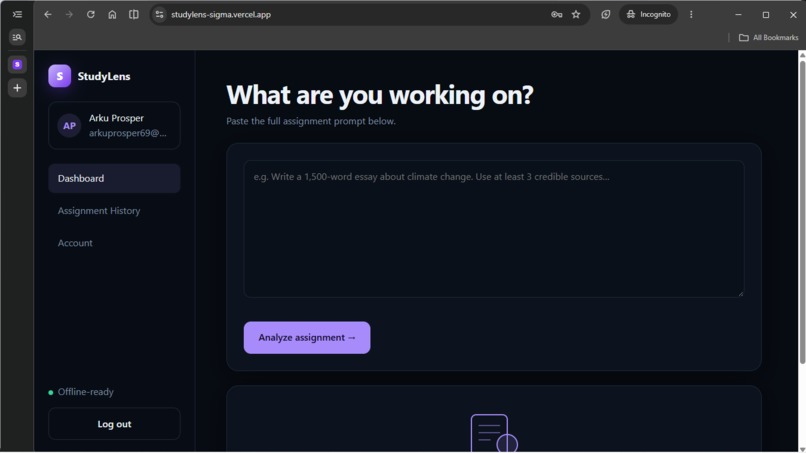Click the Incognito indicator

pos(648,14)
